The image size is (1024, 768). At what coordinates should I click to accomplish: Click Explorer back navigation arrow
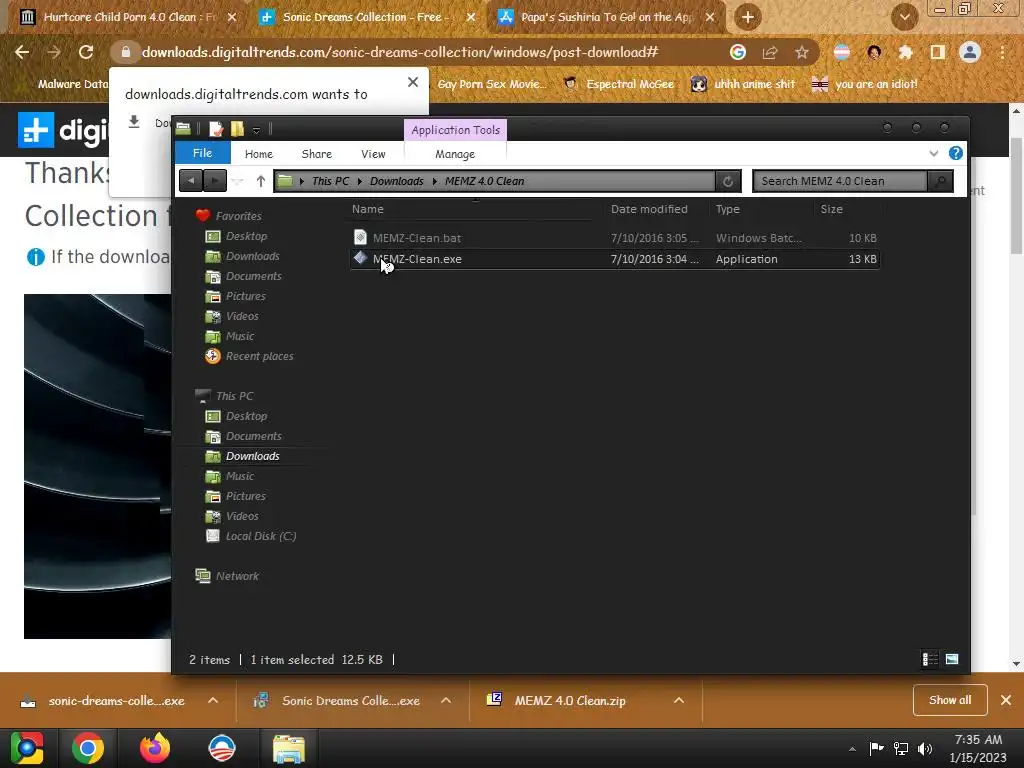(191, 181)
